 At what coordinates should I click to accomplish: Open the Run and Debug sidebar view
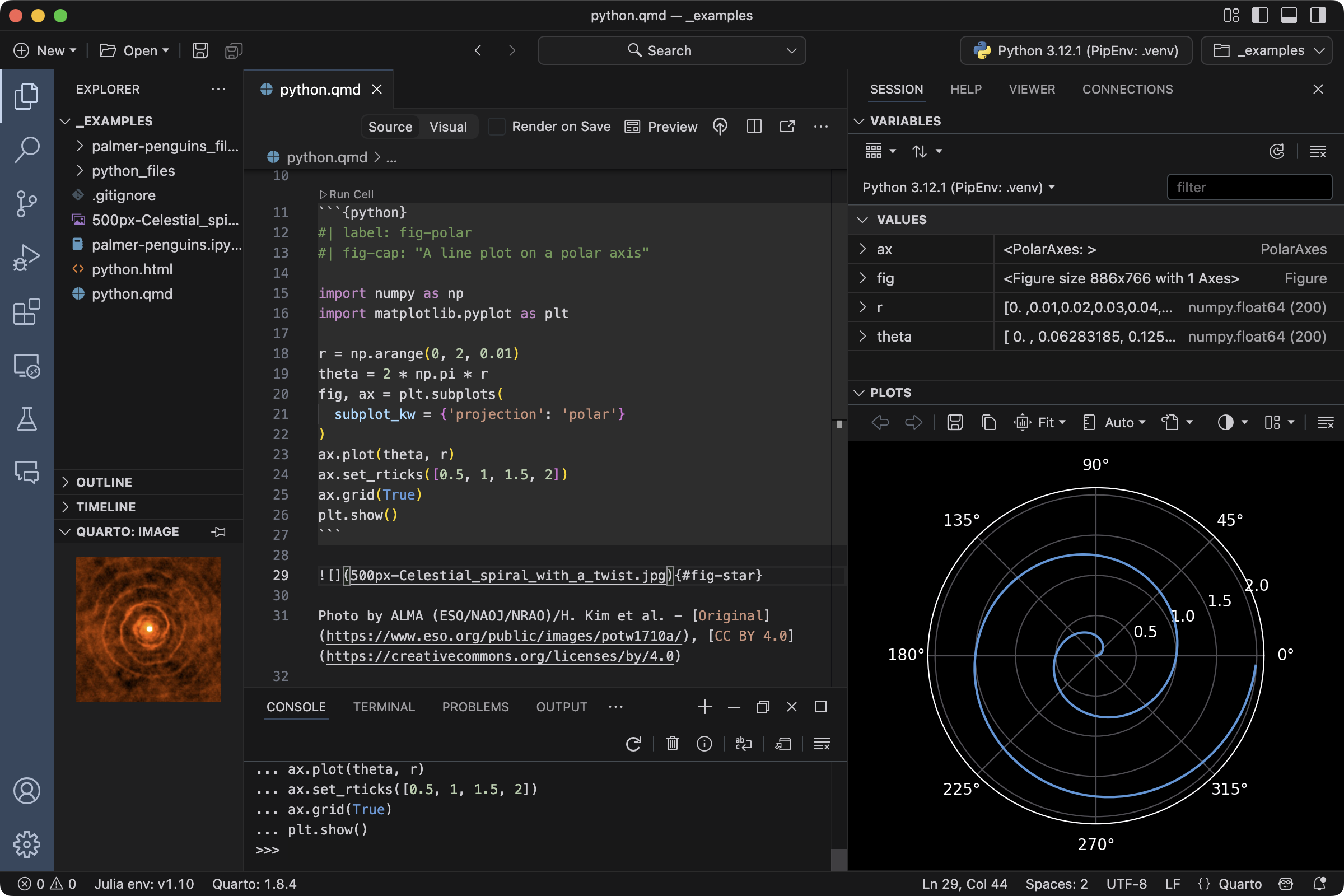click(26, 257)
